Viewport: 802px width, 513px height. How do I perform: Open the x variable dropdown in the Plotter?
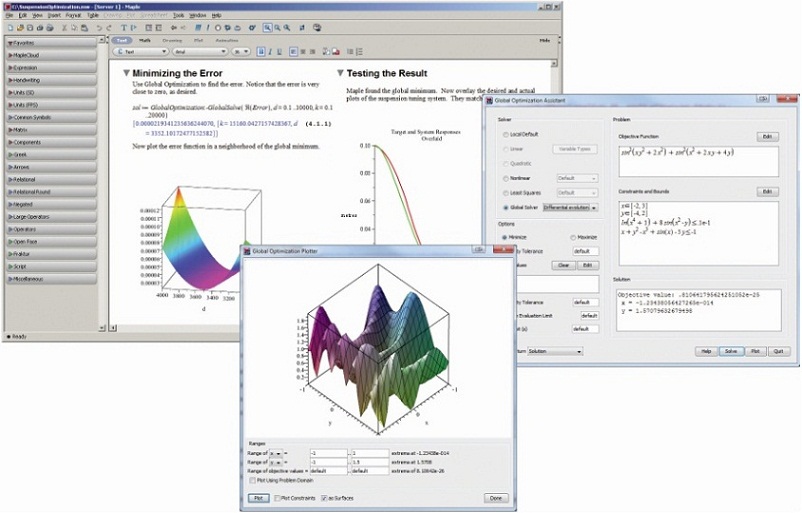click(276, 454)
